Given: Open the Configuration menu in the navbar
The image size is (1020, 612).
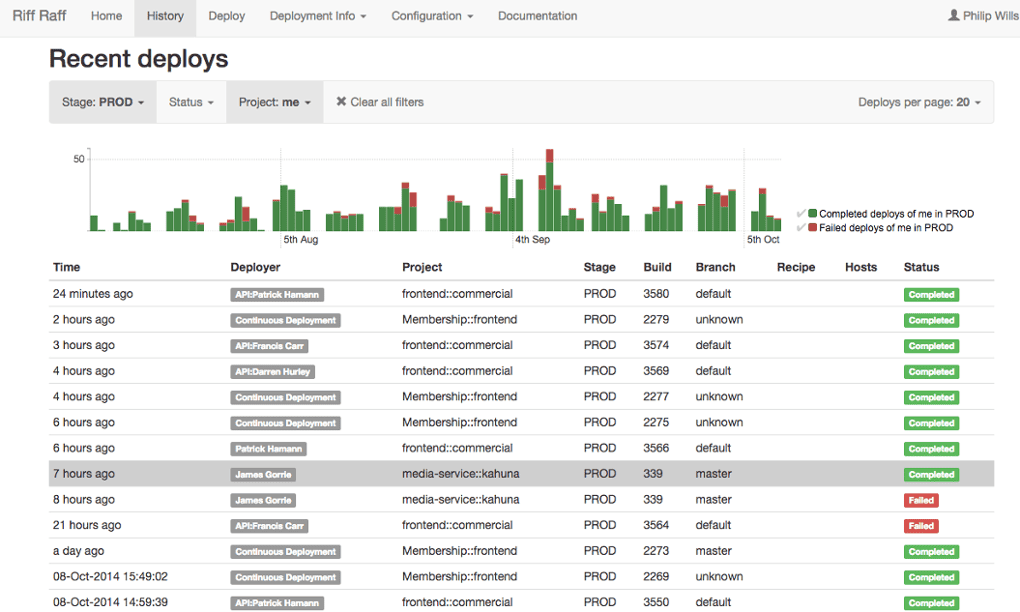Looking at the screenshot, I should [x=432, y=16].
